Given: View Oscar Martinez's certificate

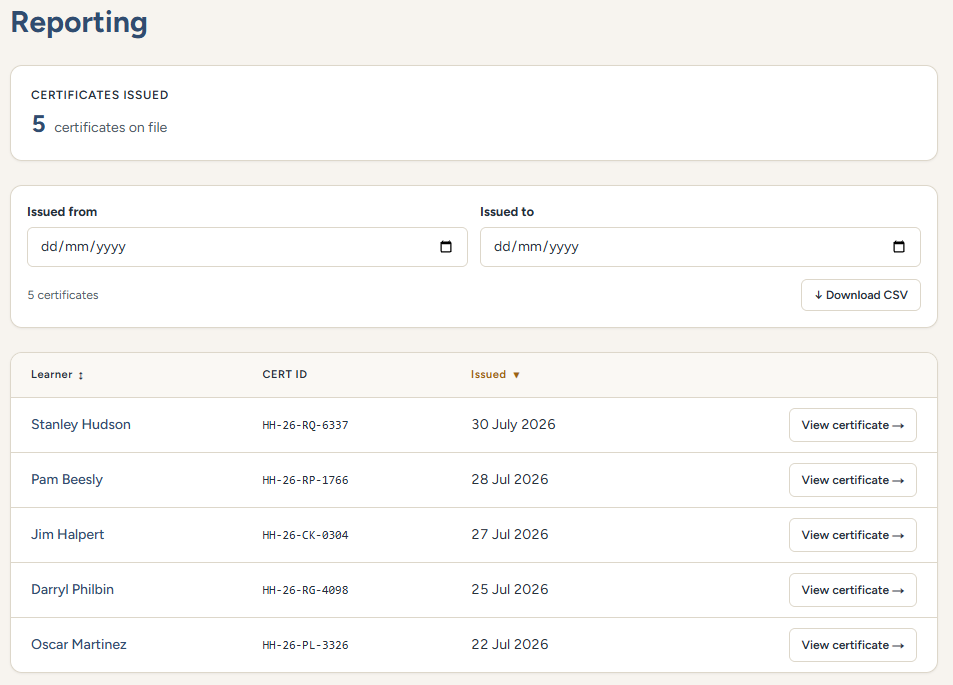Looking at the screenshot, I should 853,645.
